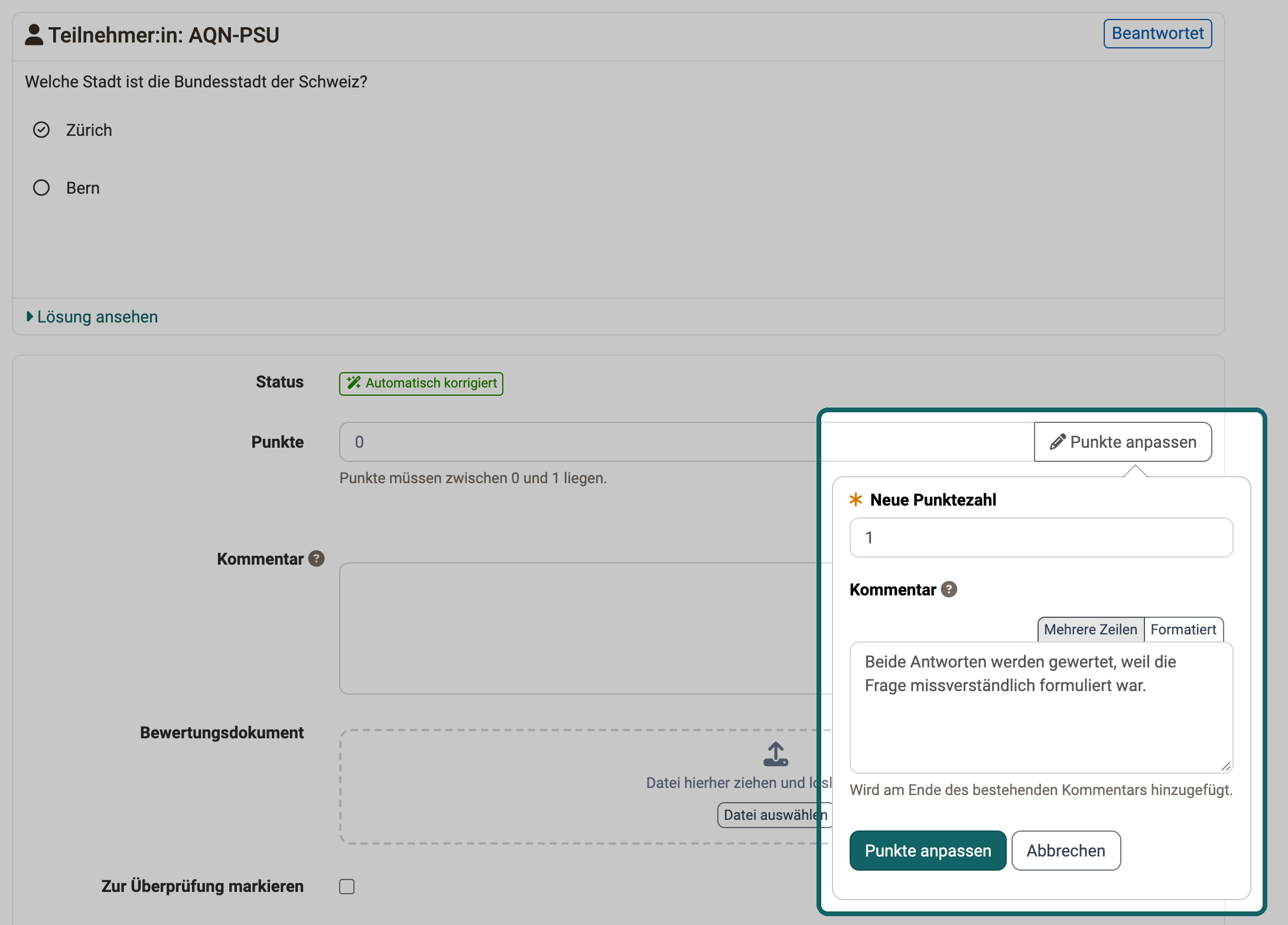Expand Lösung ansehen section
The height and width of the screenshot is (925, 1288).
[x=92, y=317]
